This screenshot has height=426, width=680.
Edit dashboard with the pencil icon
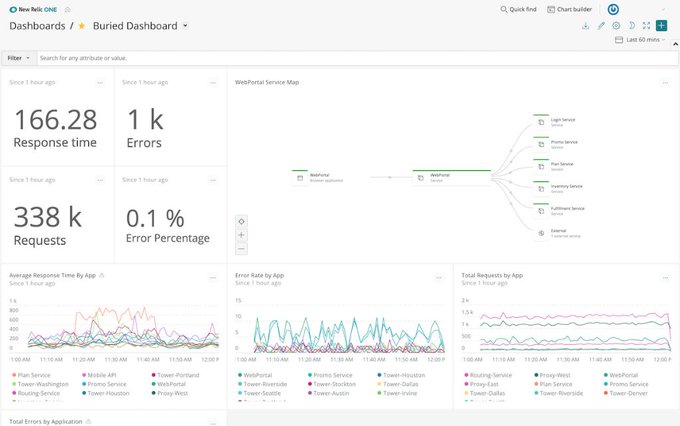pos(601,26)
